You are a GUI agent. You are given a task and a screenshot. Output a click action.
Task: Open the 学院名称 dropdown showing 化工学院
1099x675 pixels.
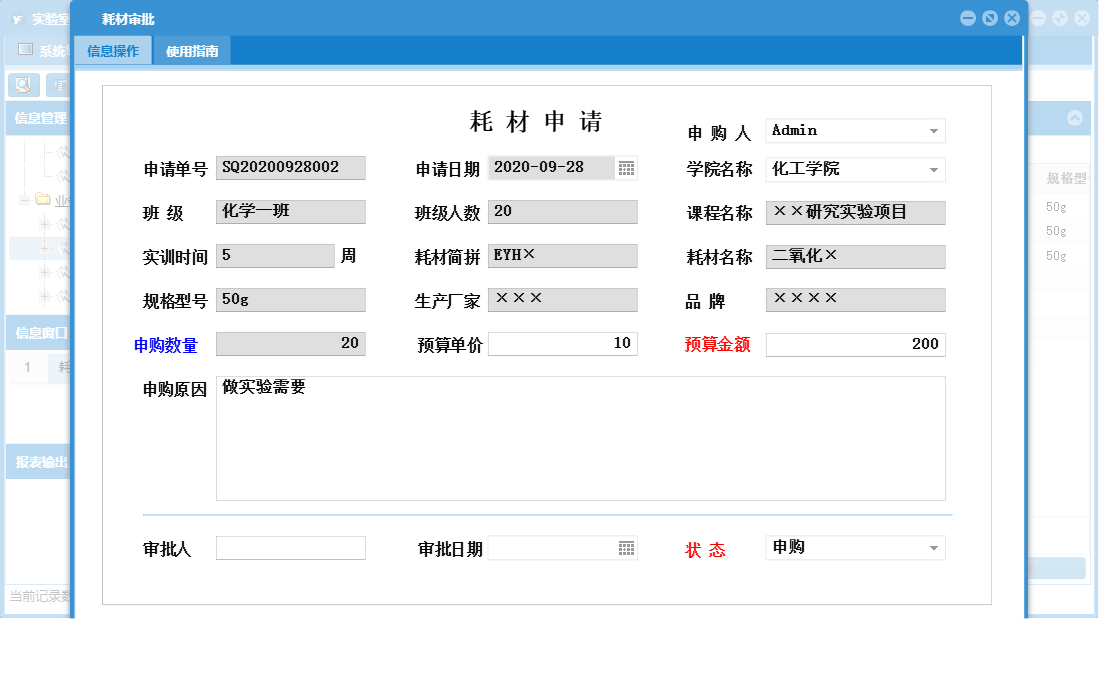pos(933,169)
